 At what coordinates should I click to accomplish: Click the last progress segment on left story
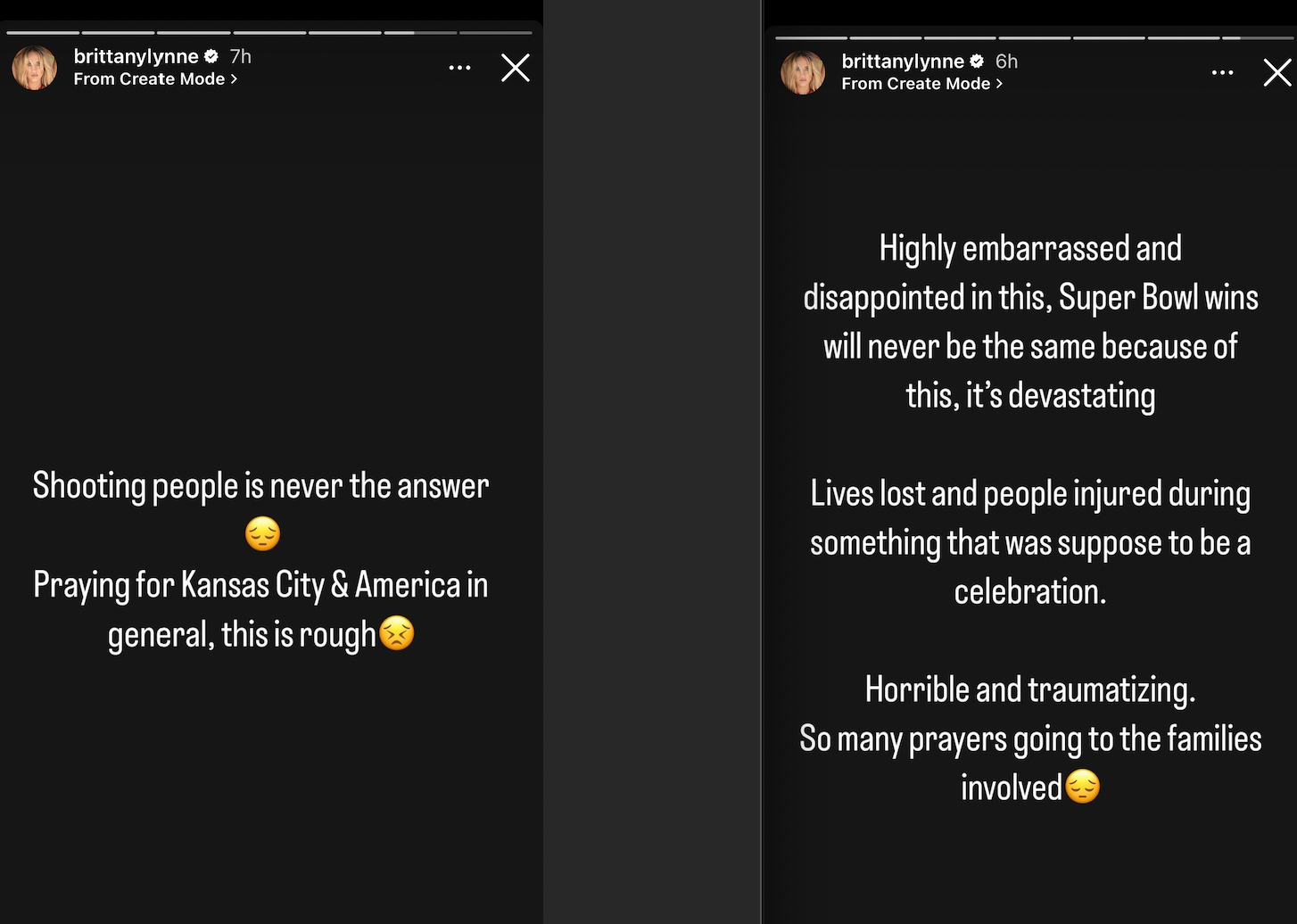493,34
